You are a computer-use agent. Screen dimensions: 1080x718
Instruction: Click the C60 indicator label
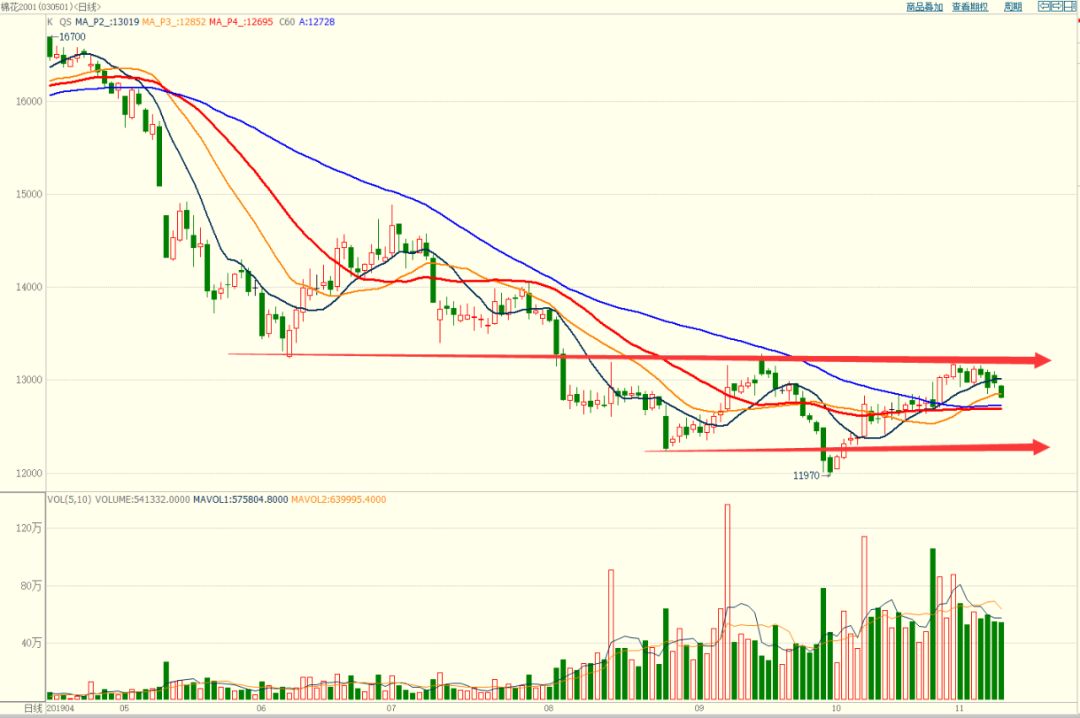click(x=287, y=22)
